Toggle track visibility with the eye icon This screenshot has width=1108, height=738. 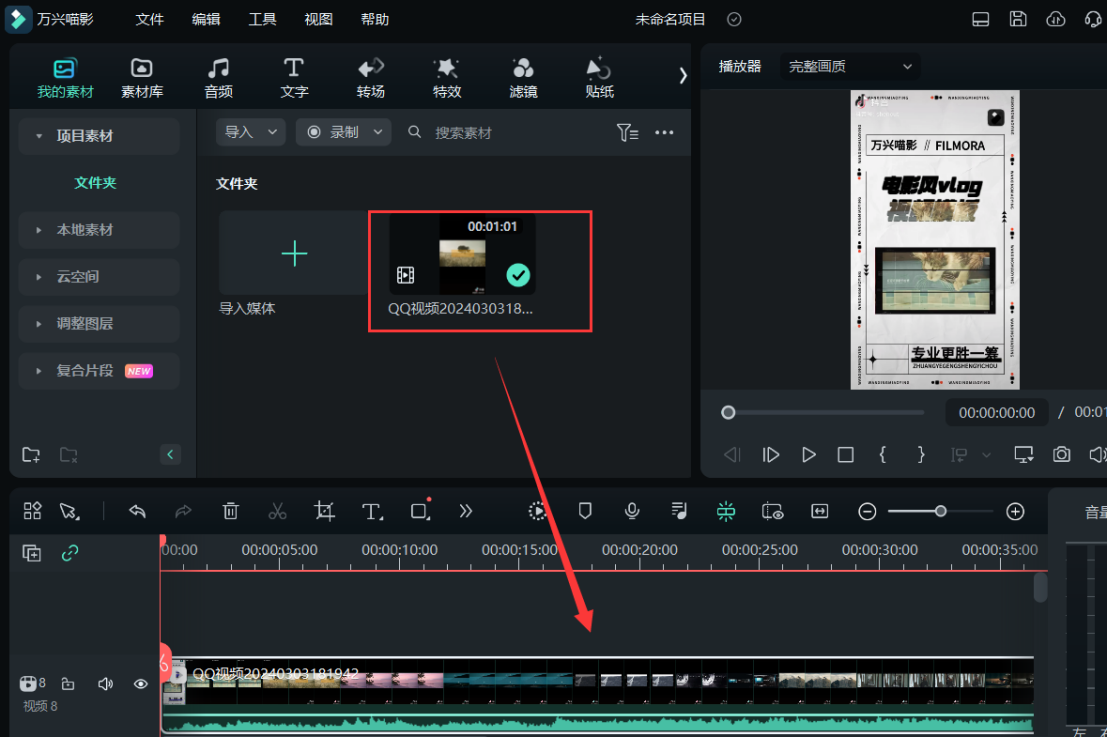point(140,683)
